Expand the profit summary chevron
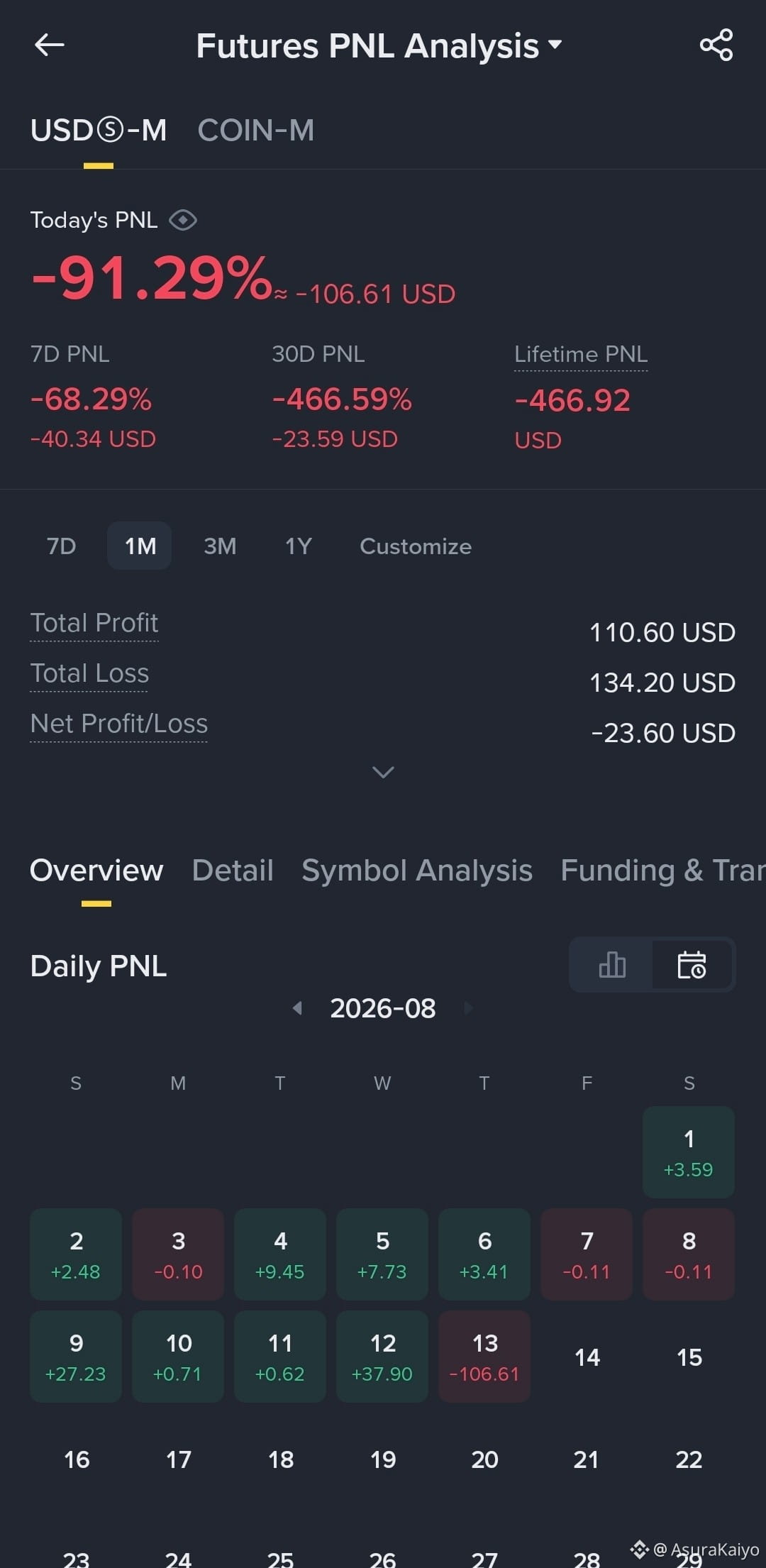Screen dimensions: 766x1568 pyautogui.click(x=383, y=772)
